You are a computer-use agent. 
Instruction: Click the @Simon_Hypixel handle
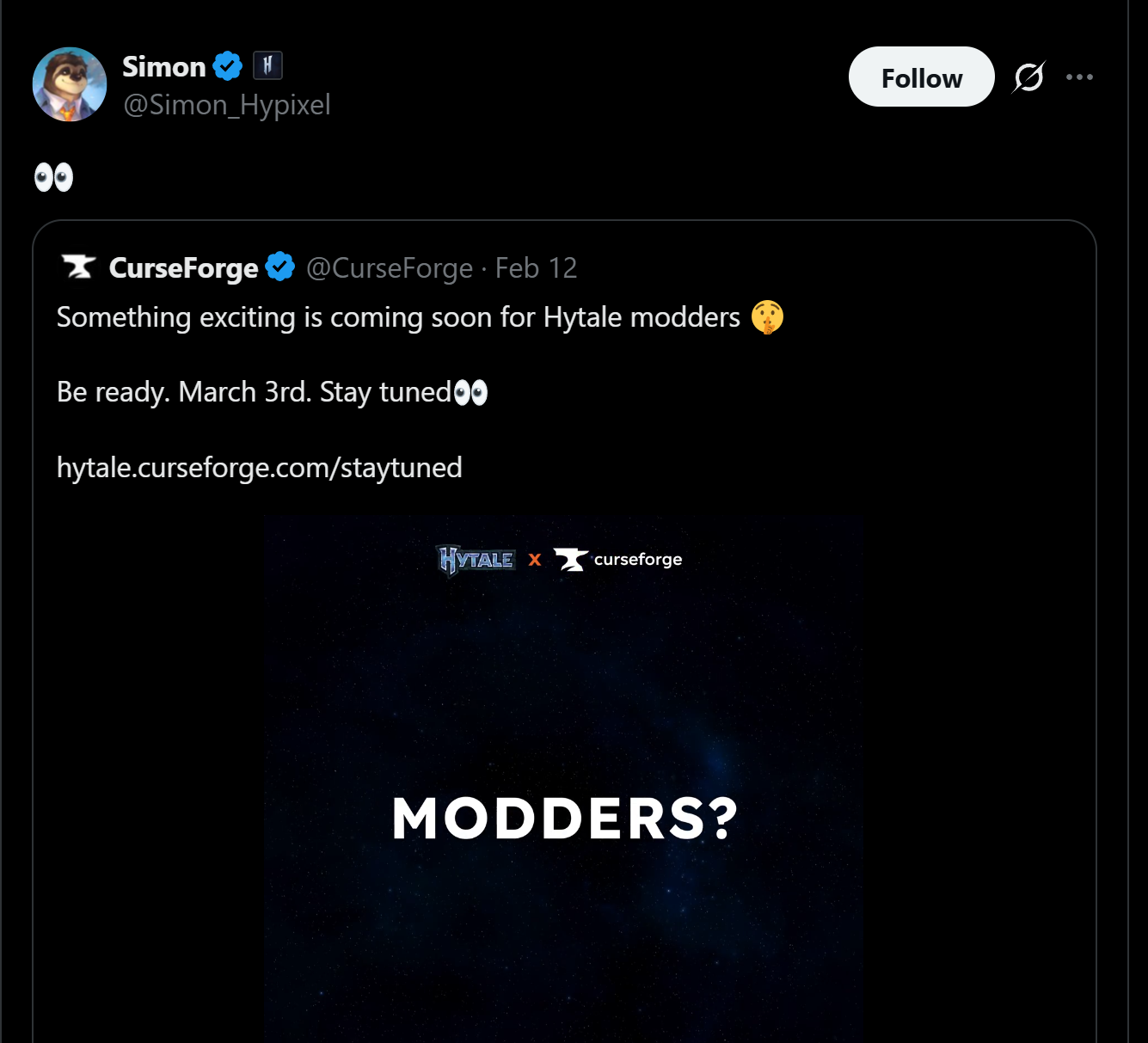click(x=227, y=105)
